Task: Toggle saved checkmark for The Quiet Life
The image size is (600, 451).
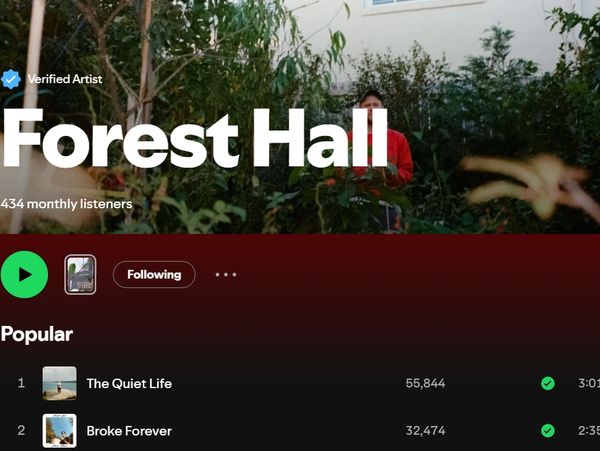Action: 548,383
